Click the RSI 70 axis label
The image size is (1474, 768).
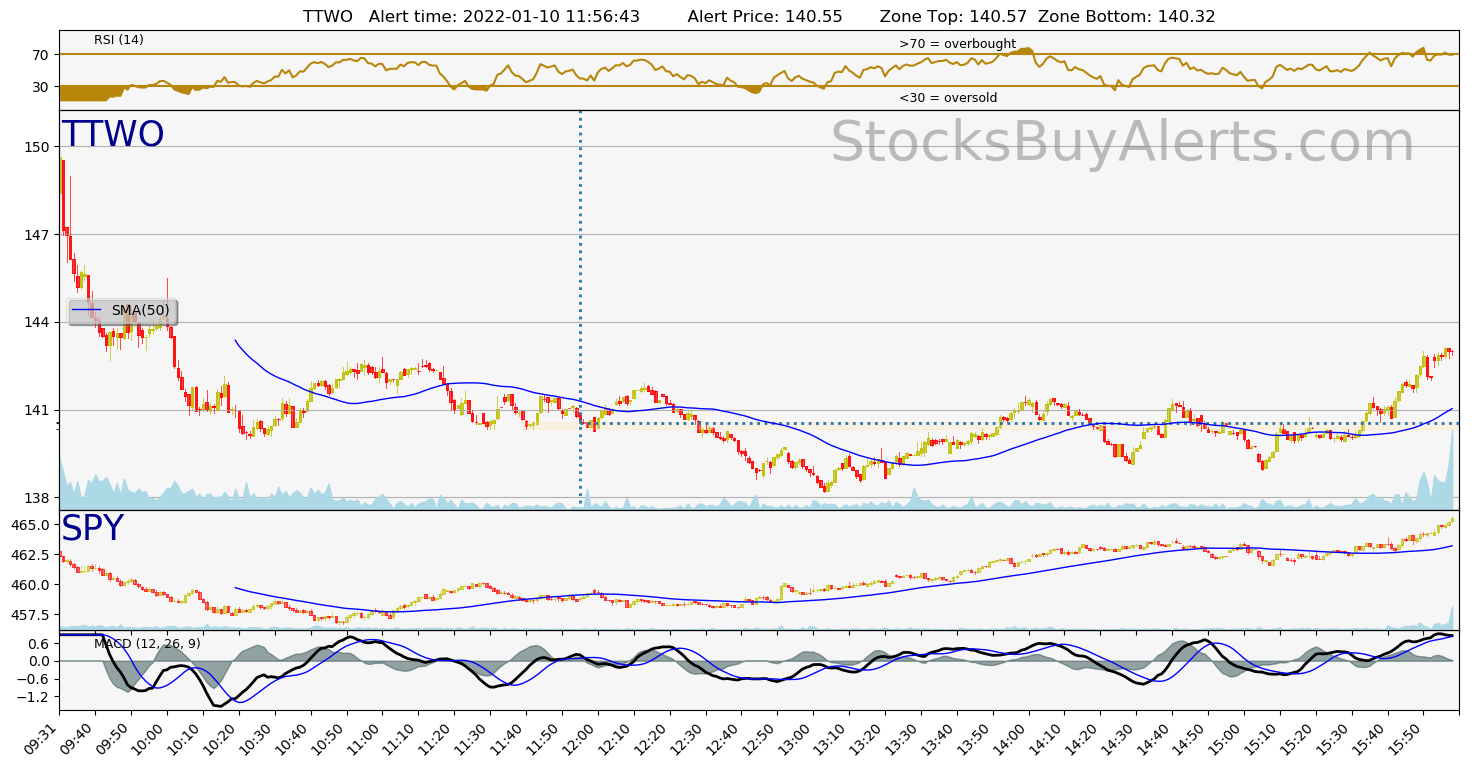click(41, 55)
